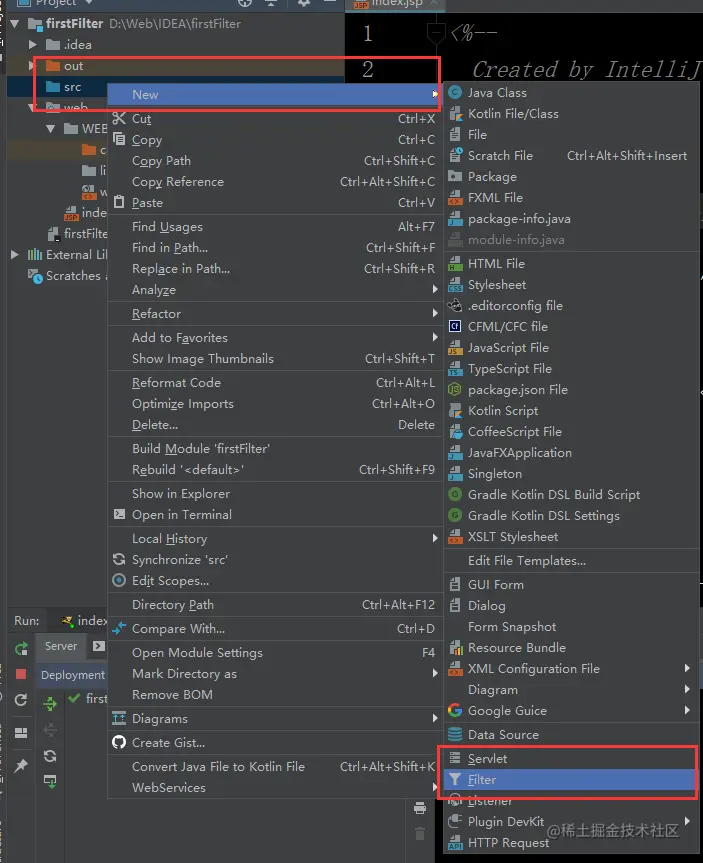703x863 pixels.
Task: Click the Edit Scopes circle icon
Action: point(119,580)
